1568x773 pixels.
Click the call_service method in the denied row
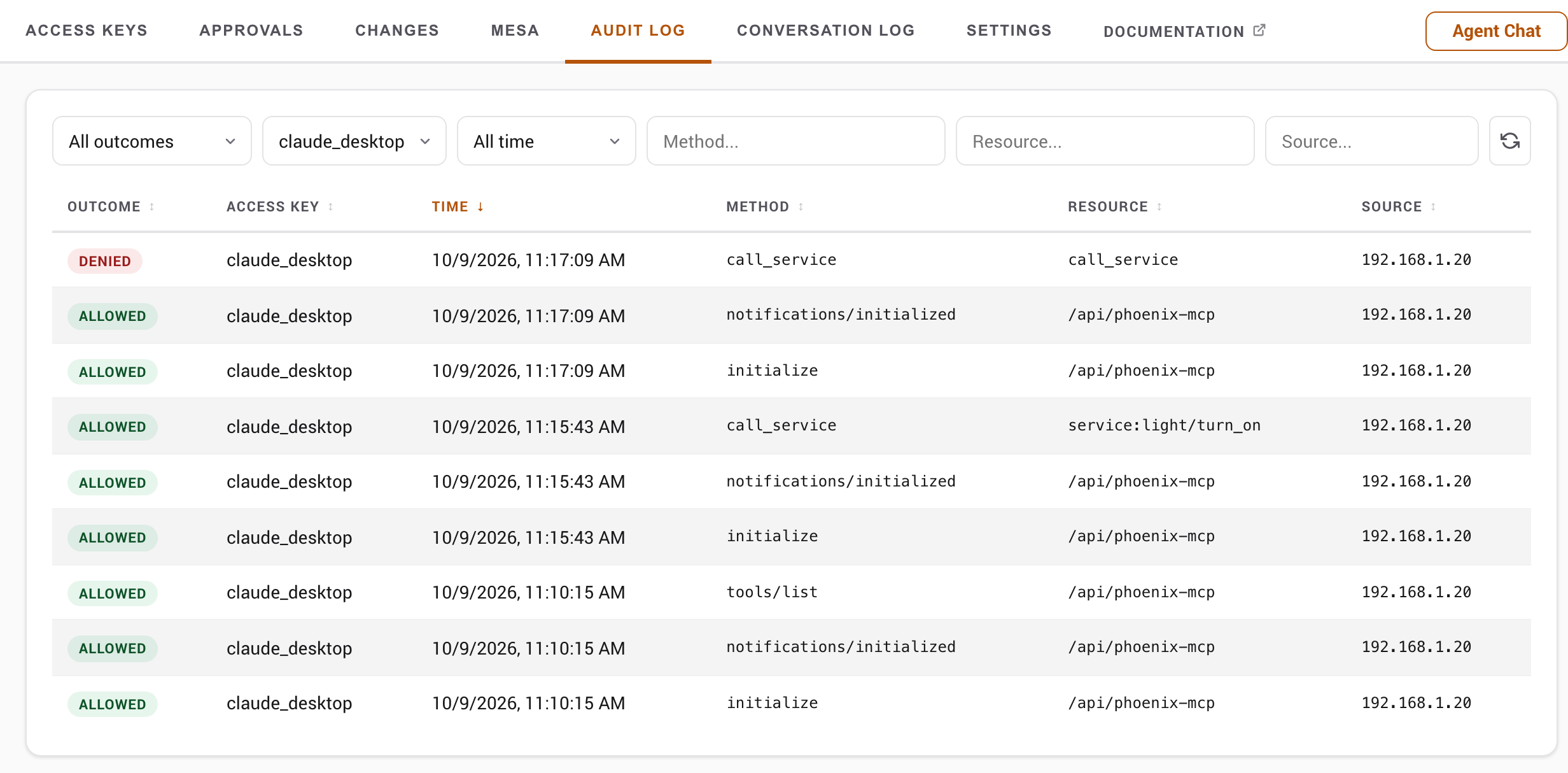pyautogui.click(x=781, y=260)
